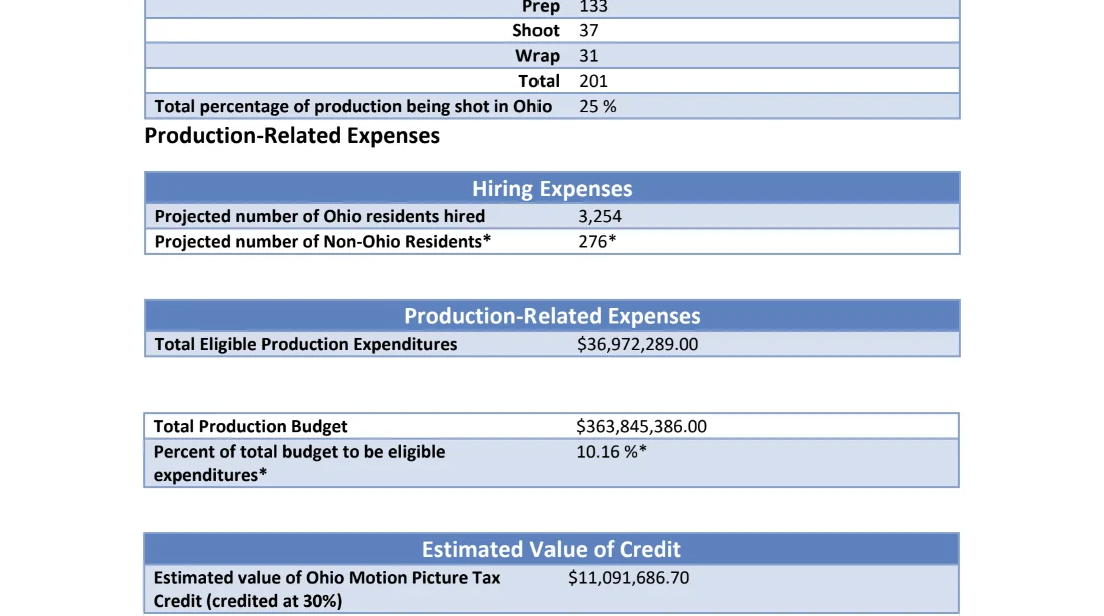This screenshot has height=616, width=1104.
Task: Click the Shoot value 37
Action: tap(589, 30)
